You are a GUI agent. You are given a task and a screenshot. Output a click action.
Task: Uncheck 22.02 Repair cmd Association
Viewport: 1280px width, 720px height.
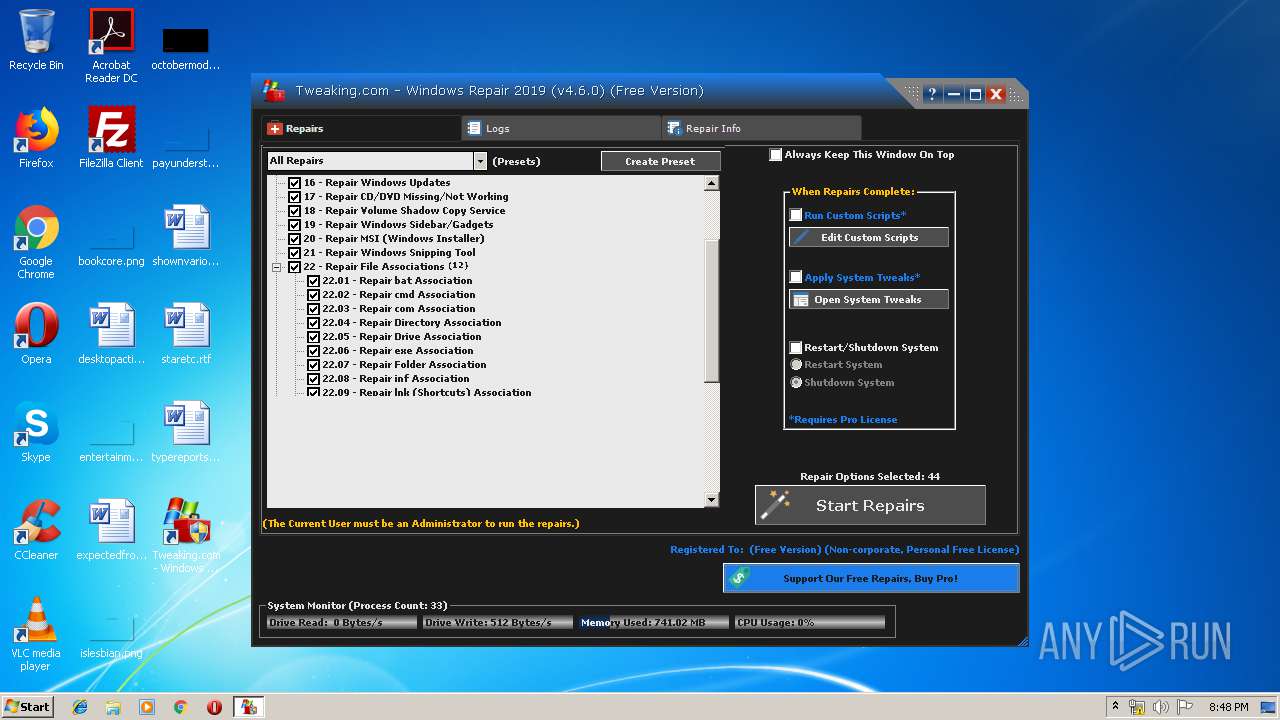click(x=313, y=295)
